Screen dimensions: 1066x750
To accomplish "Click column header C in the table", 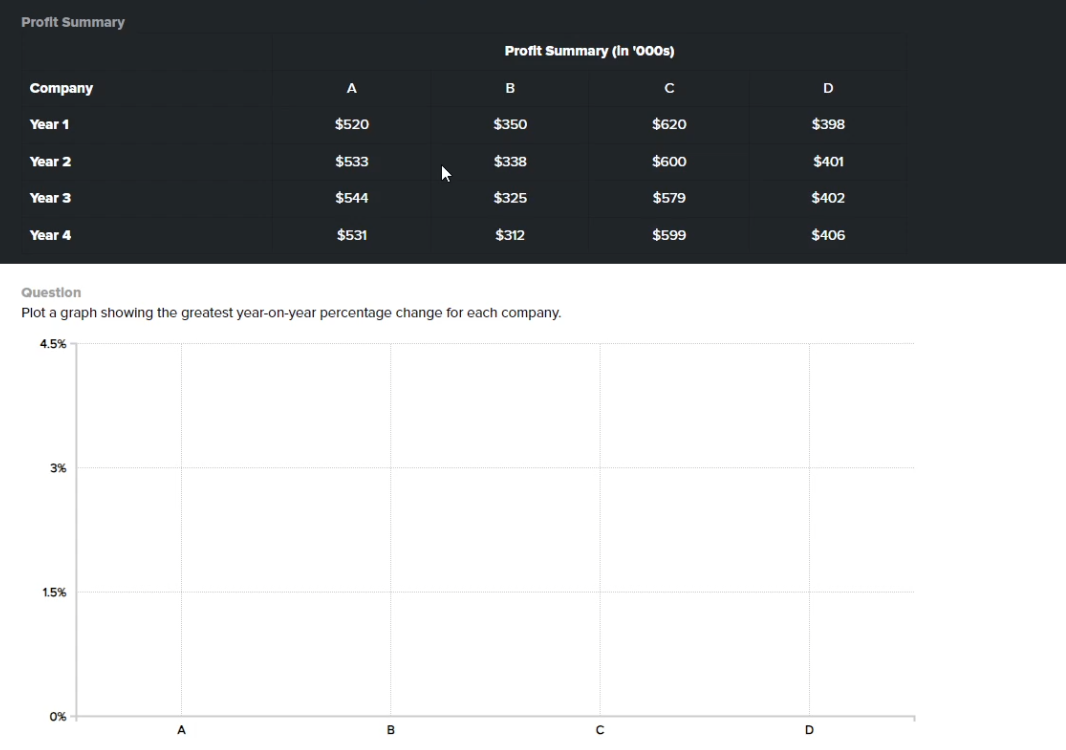I will [x=668, y=88].
